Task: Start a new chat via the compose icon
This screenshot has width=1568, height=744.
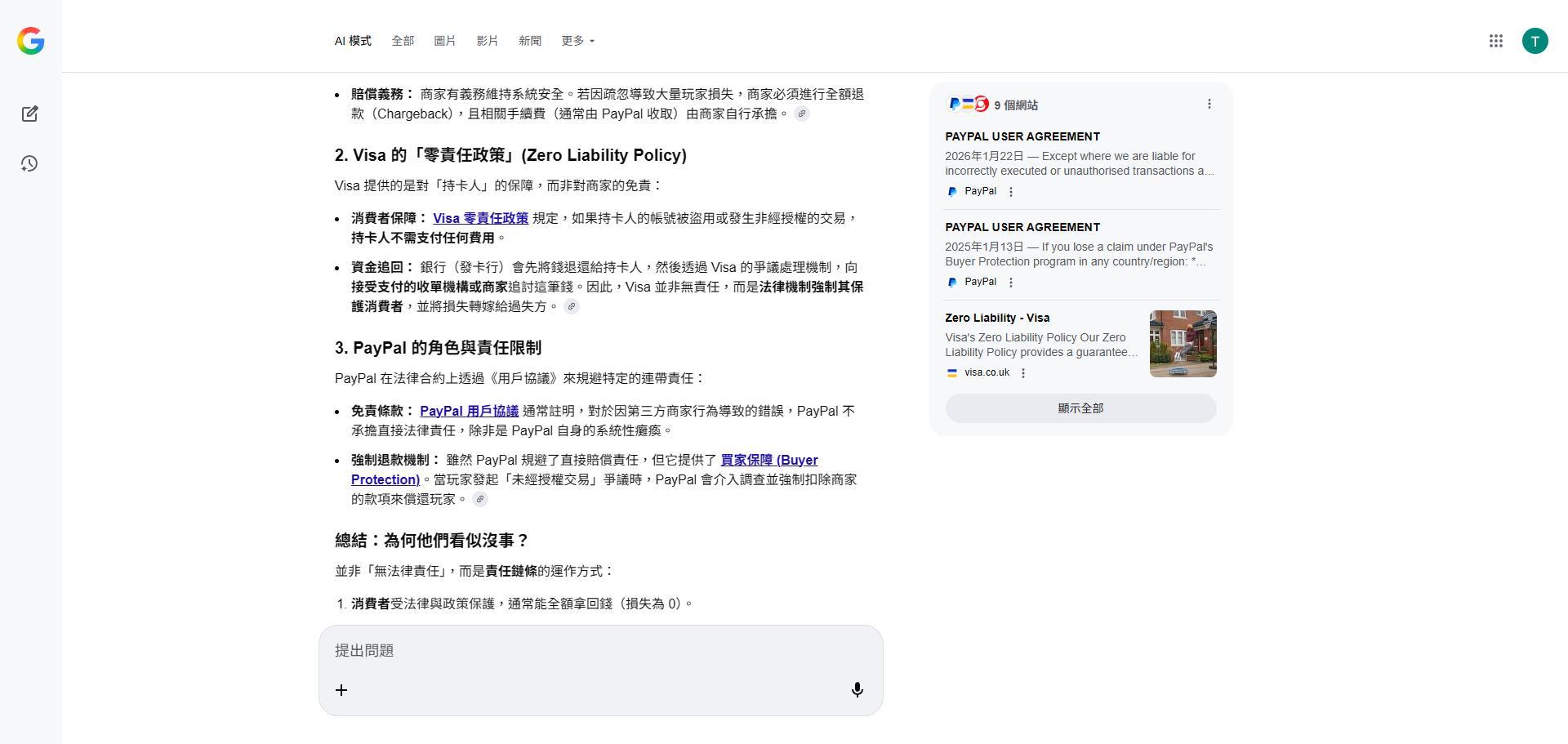Action: pos(29,114)
